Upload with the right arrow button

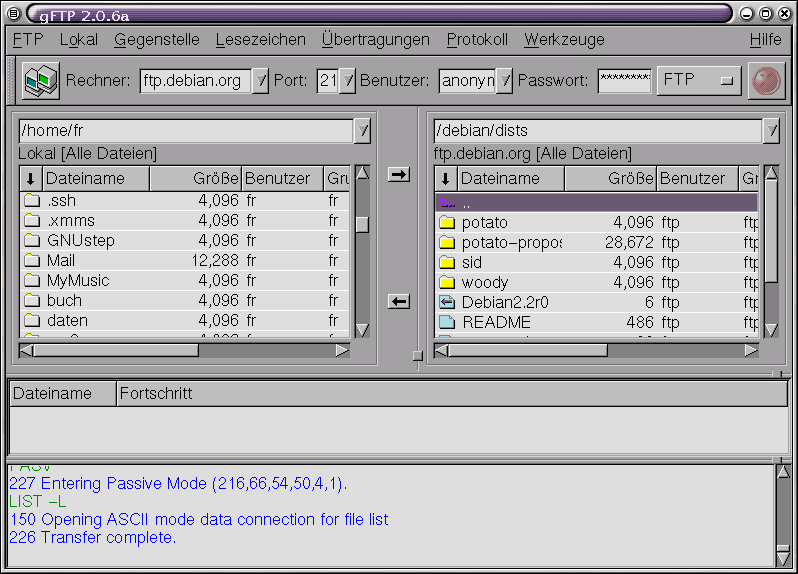coord(398,175)
